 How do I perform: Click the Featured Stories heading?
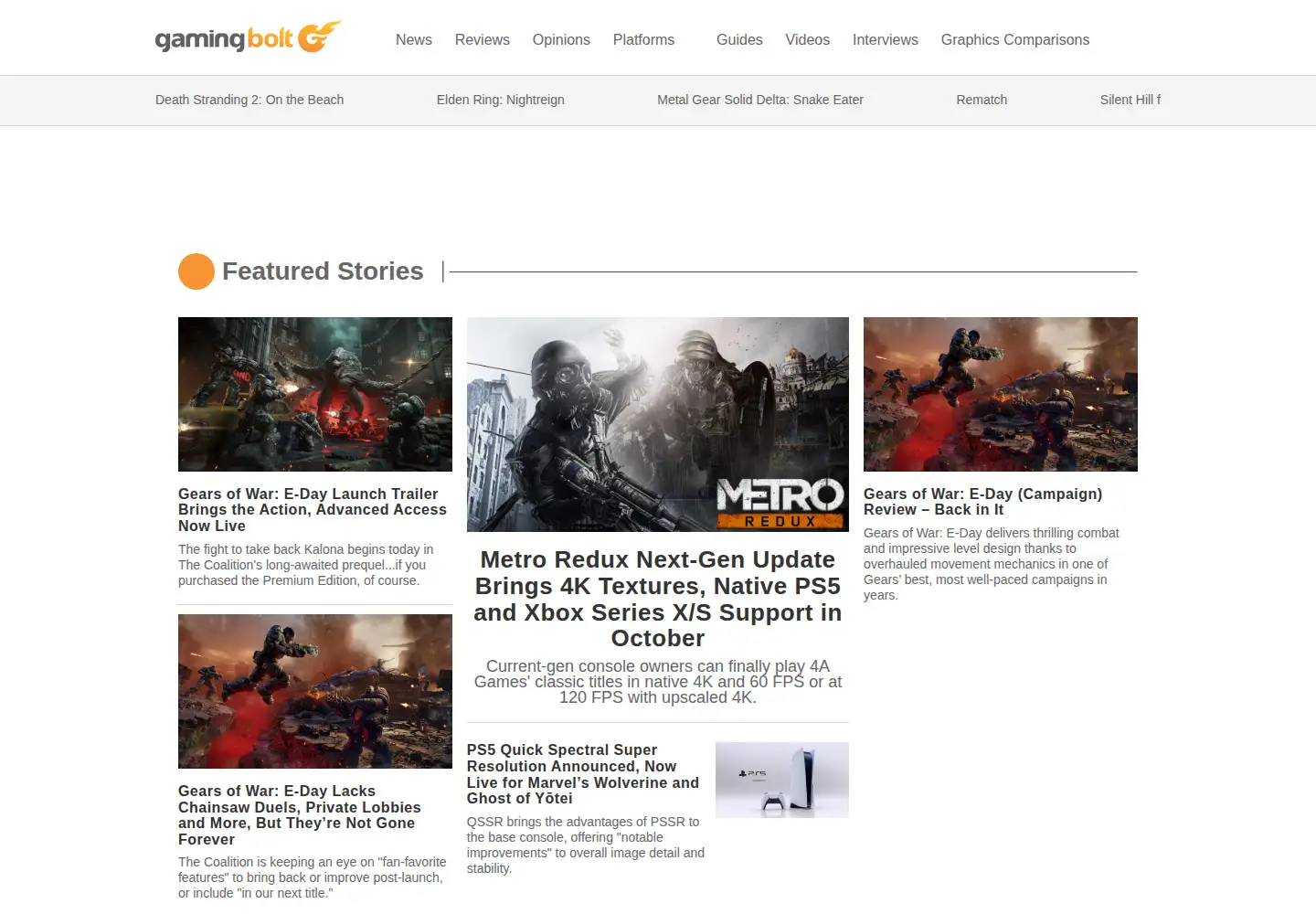(323, 271)
